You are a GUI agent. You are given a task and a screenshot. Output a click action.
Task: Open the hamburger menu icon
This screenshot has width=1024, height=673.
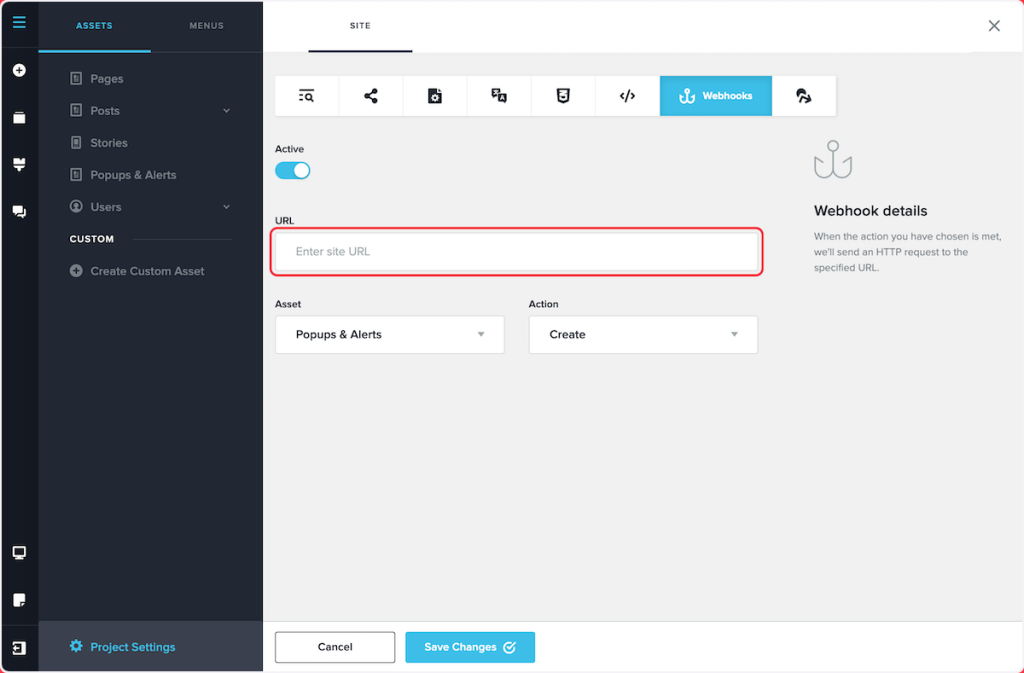[x=19, y=22]
